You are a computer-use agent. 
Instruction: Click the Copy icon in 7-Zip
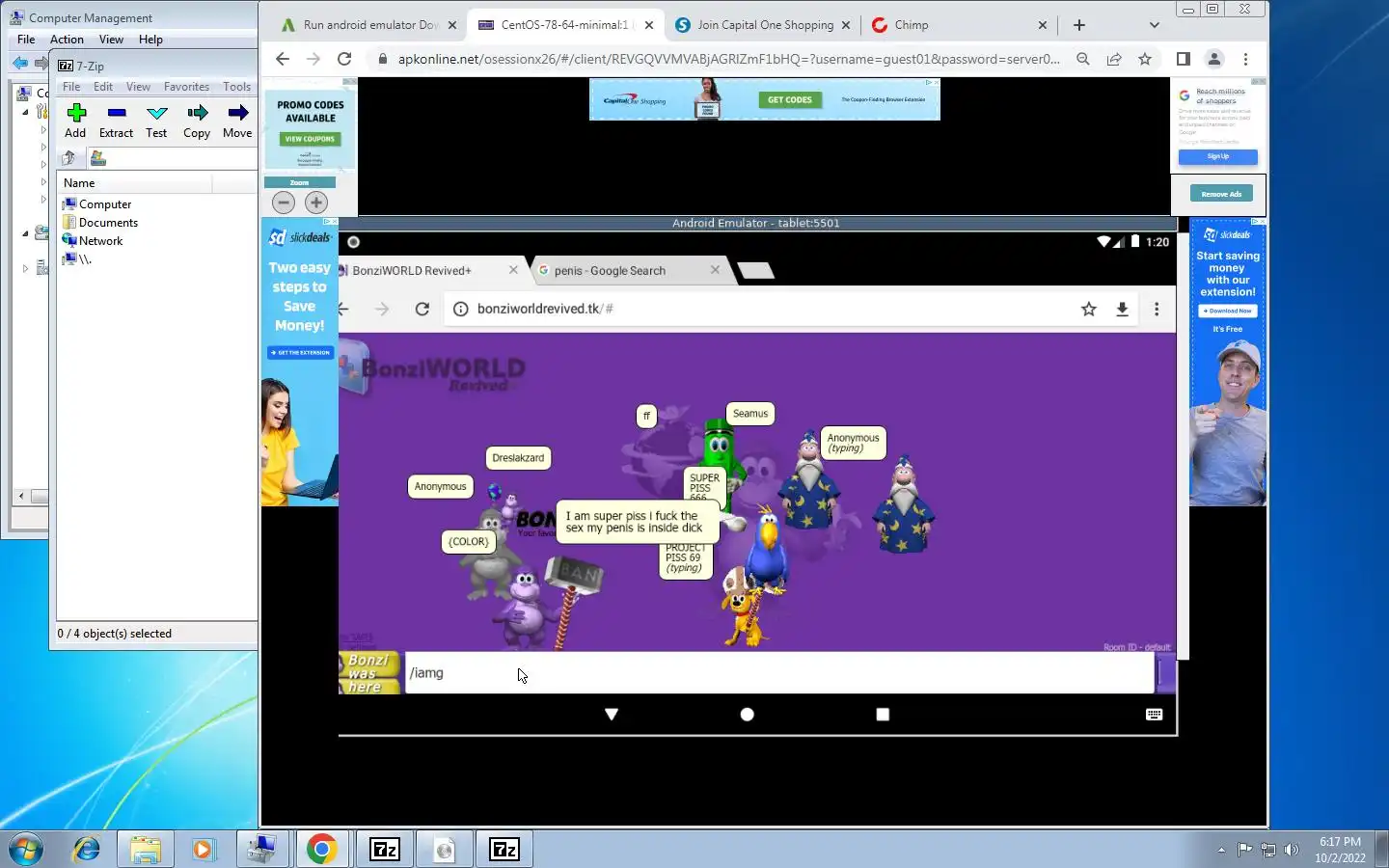pos(198,113)
